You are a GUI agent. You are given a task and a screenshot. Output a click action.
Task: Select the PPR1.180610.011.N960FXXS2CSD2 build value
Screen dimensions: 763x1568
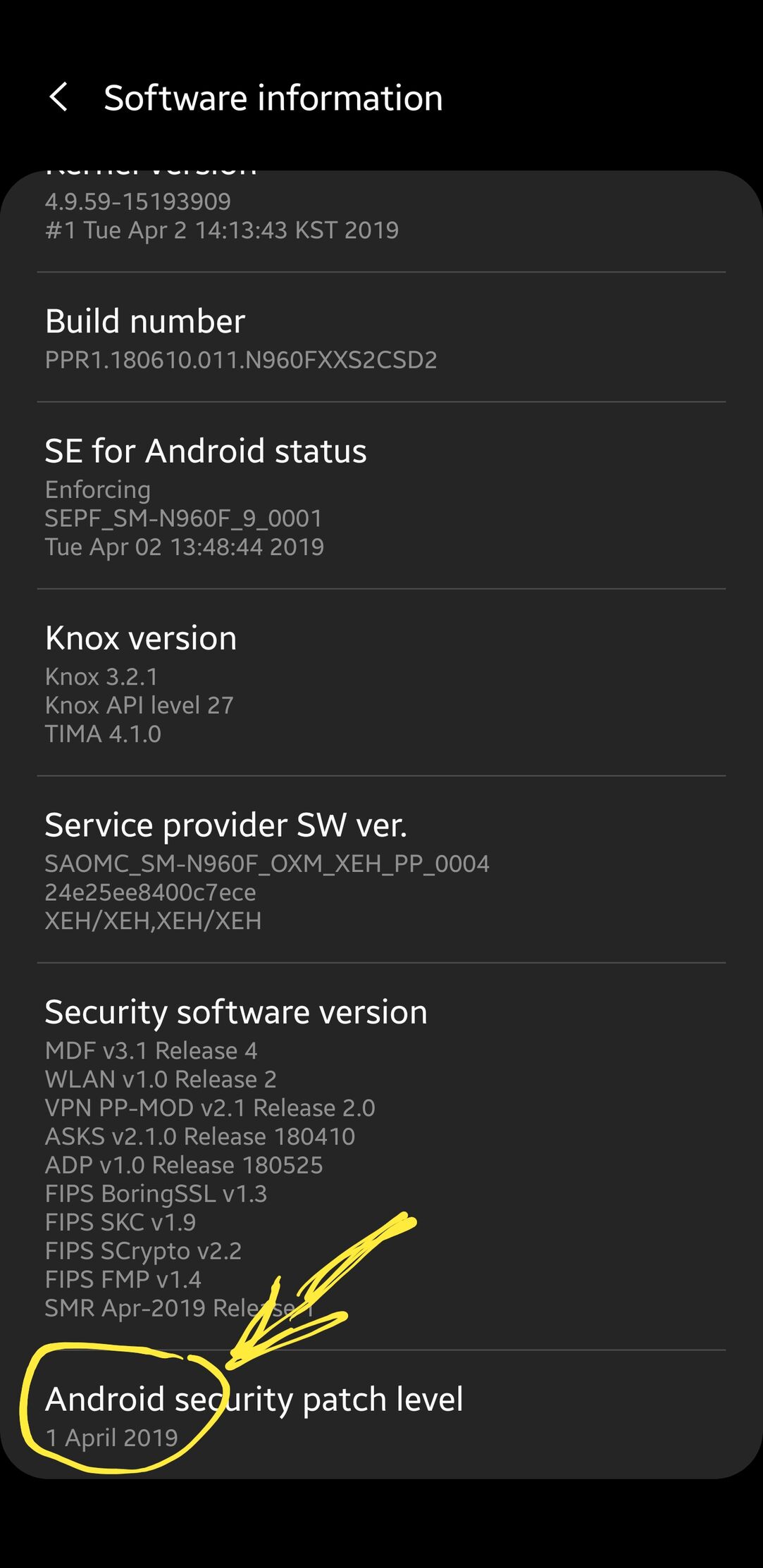(241, 360)
